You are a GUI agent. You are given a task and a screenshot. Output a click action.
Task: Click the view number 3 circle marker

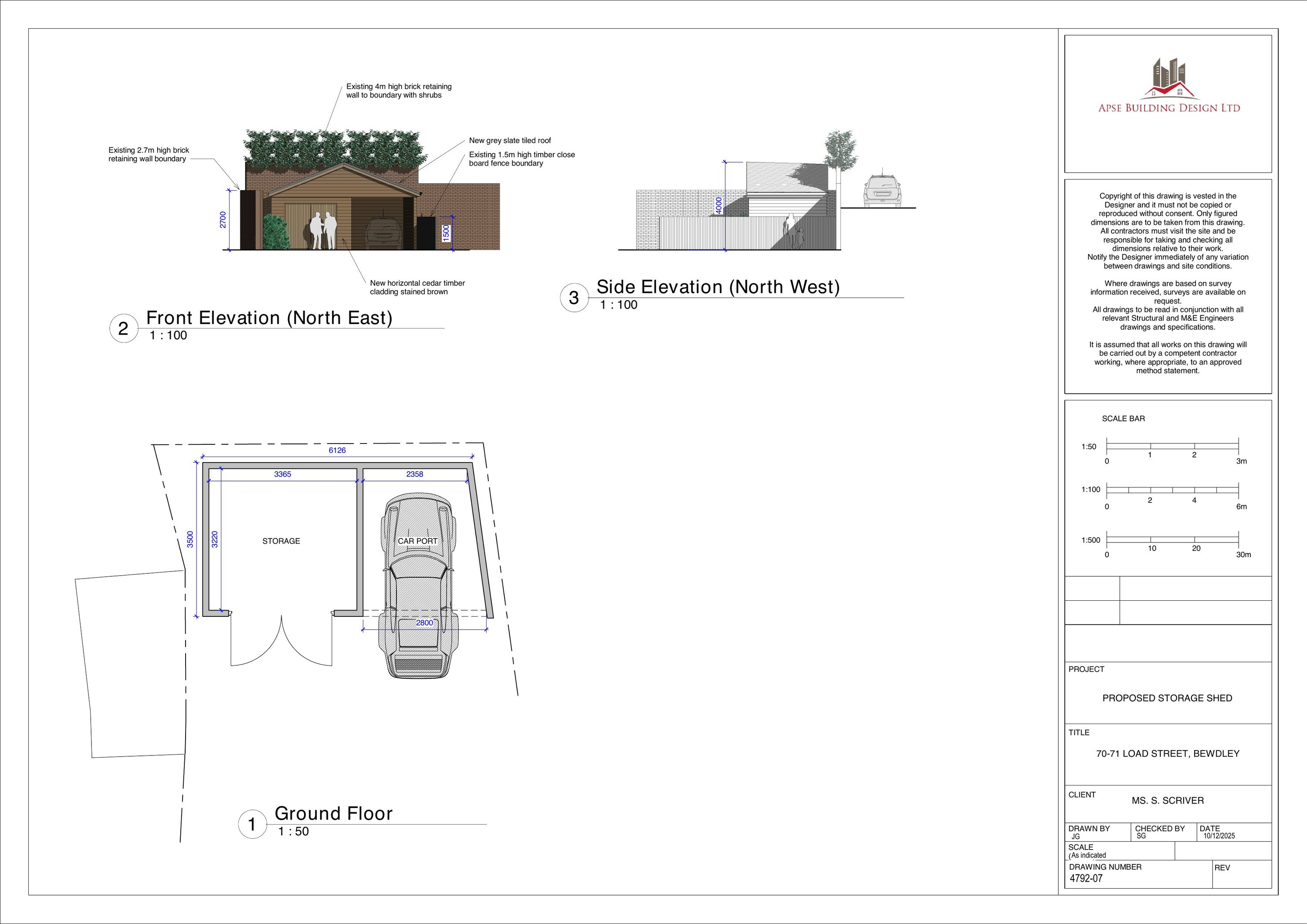[x=574, y=298]
